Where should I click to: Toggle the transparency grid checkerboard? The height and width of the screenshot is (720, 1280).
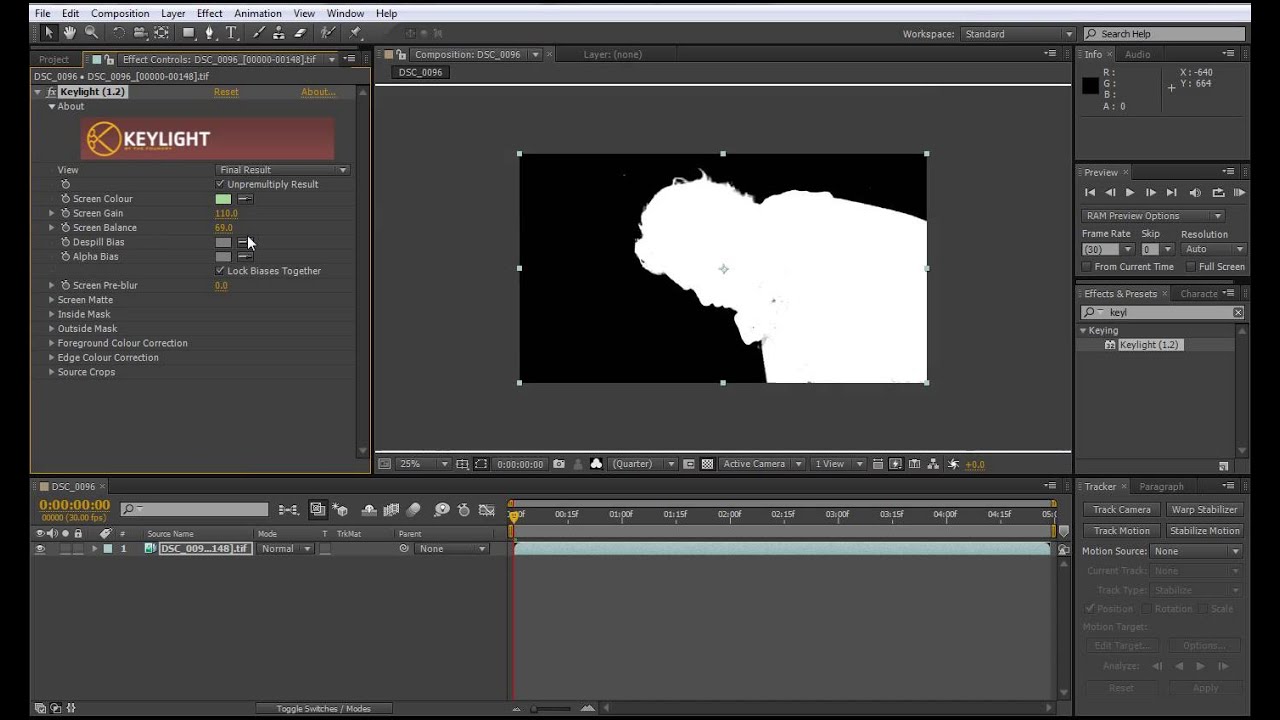(x=708, y=464)
